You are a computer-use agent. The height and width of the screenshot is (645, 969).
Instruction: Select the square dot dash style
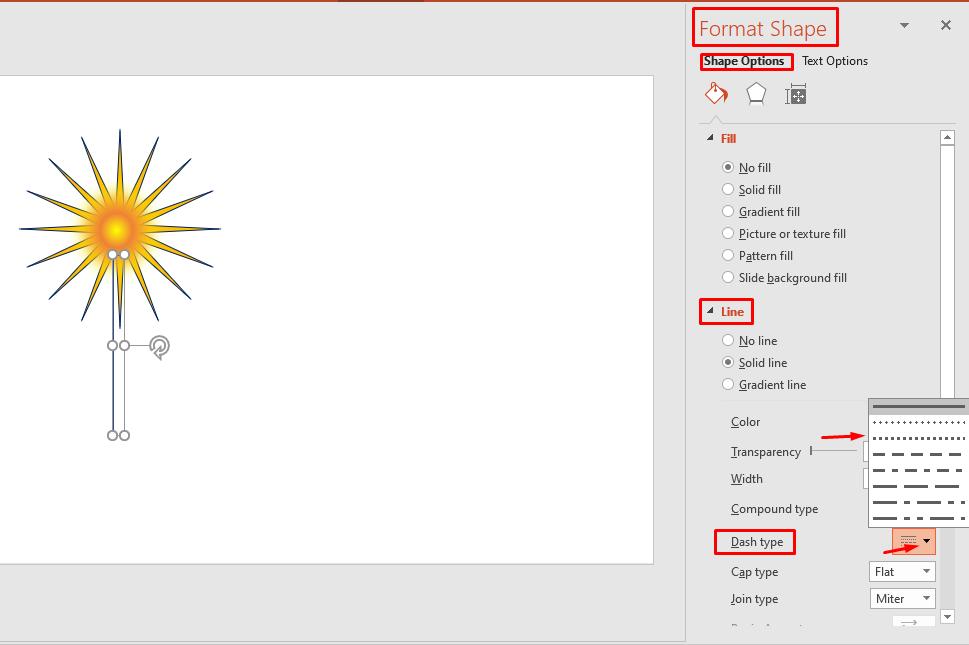pyautogui.click(x=917, y=438)
